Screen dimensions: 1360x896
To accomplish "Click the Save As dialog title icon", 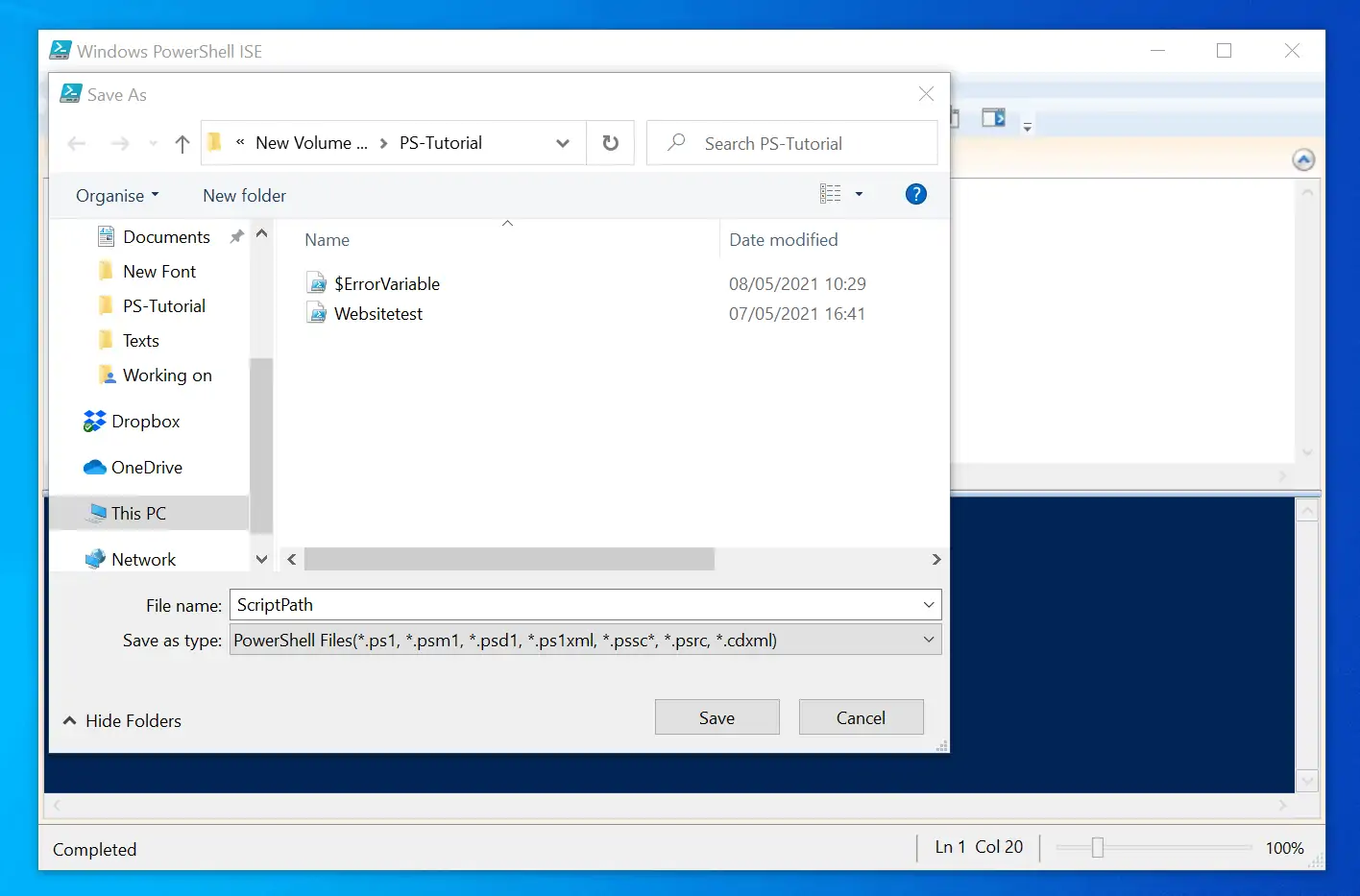I will [x=70, y=93].
